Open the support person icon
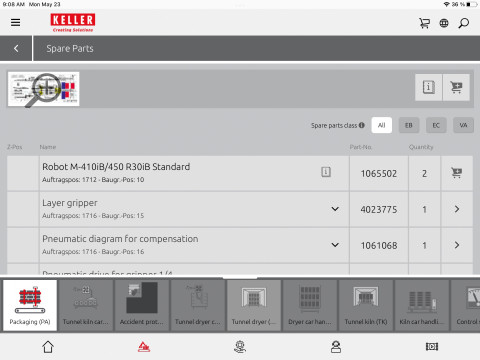480x360 pixels. tap(336, 347)
